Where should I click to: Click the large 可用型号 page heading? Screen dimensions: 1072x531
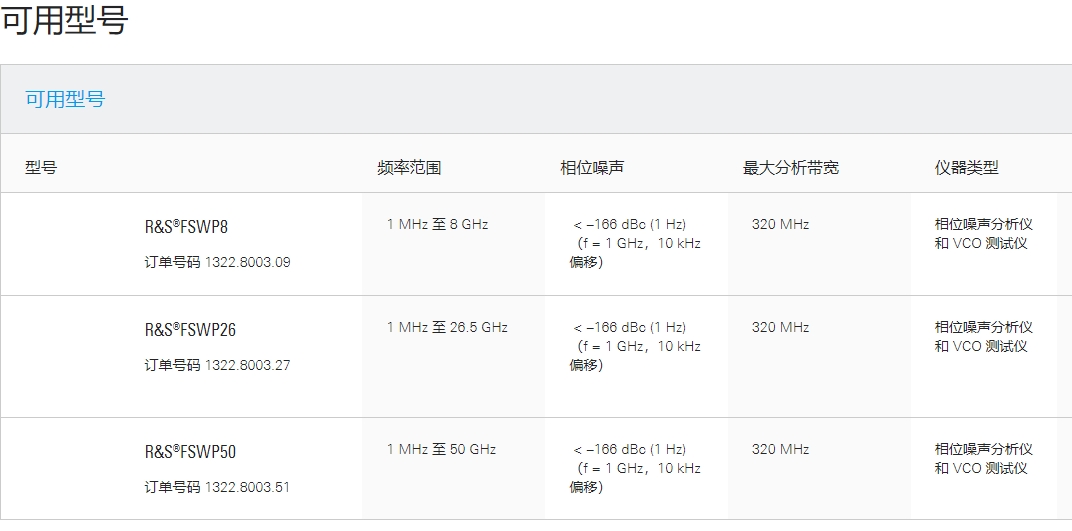(x=65, y=21)
